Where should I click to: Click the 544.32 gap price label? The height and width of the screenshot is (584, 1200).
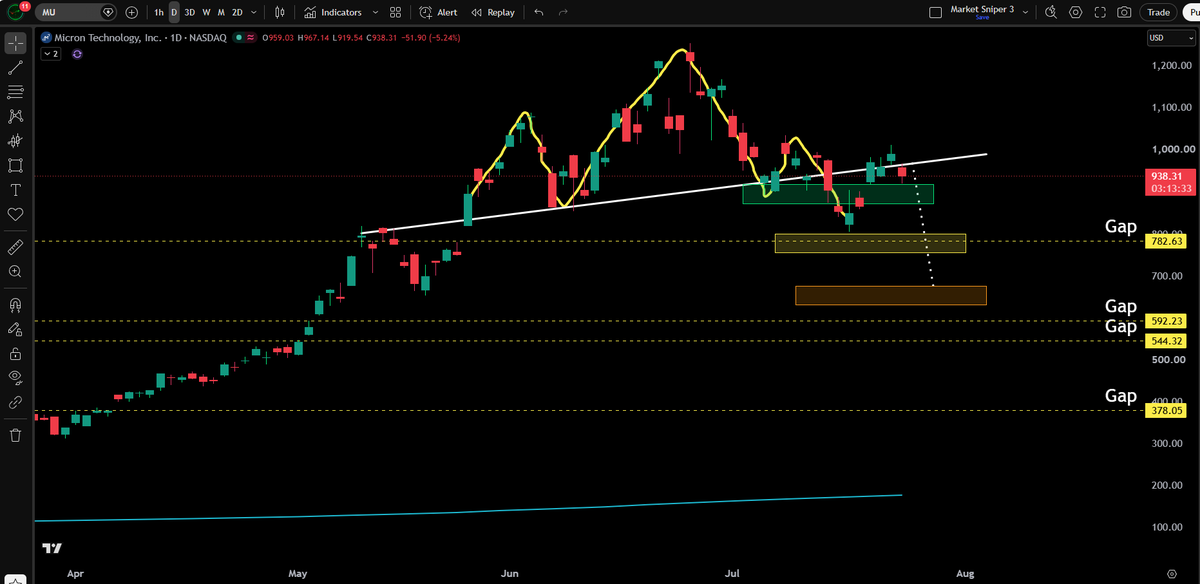coord(1166,341)
